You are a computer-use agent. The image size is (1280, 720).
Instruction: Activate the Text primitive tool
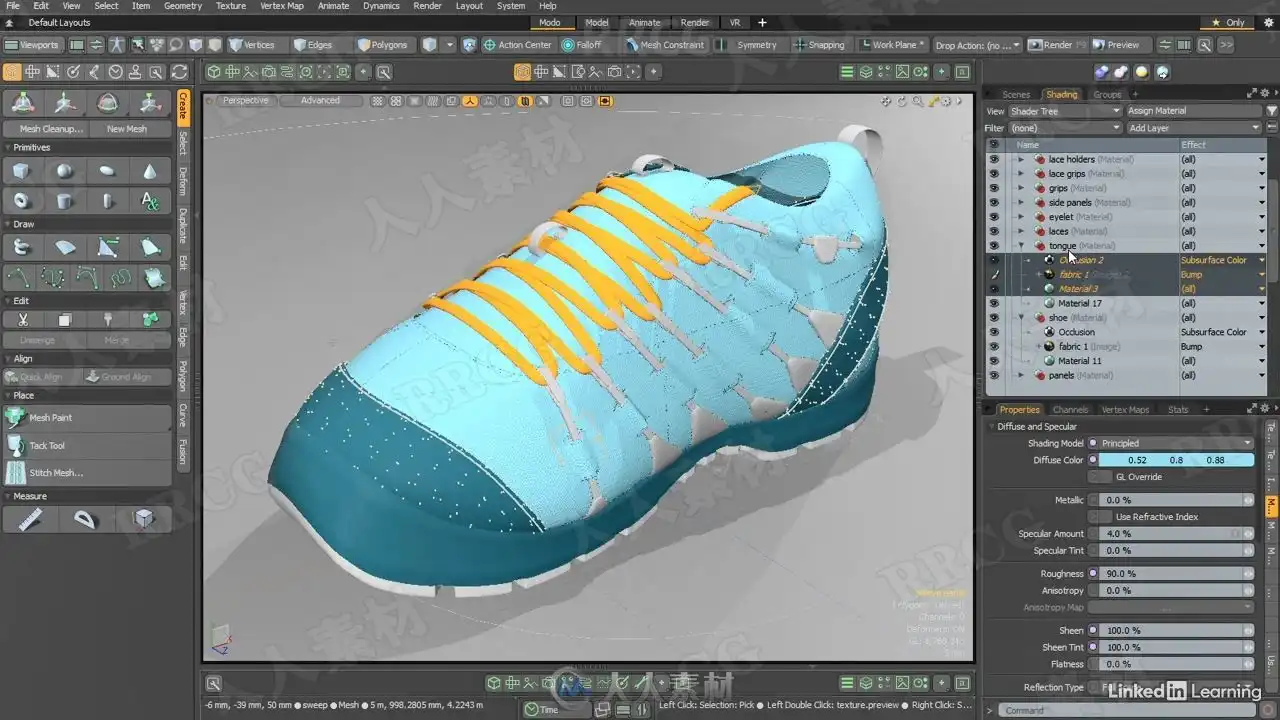[150, 201]
